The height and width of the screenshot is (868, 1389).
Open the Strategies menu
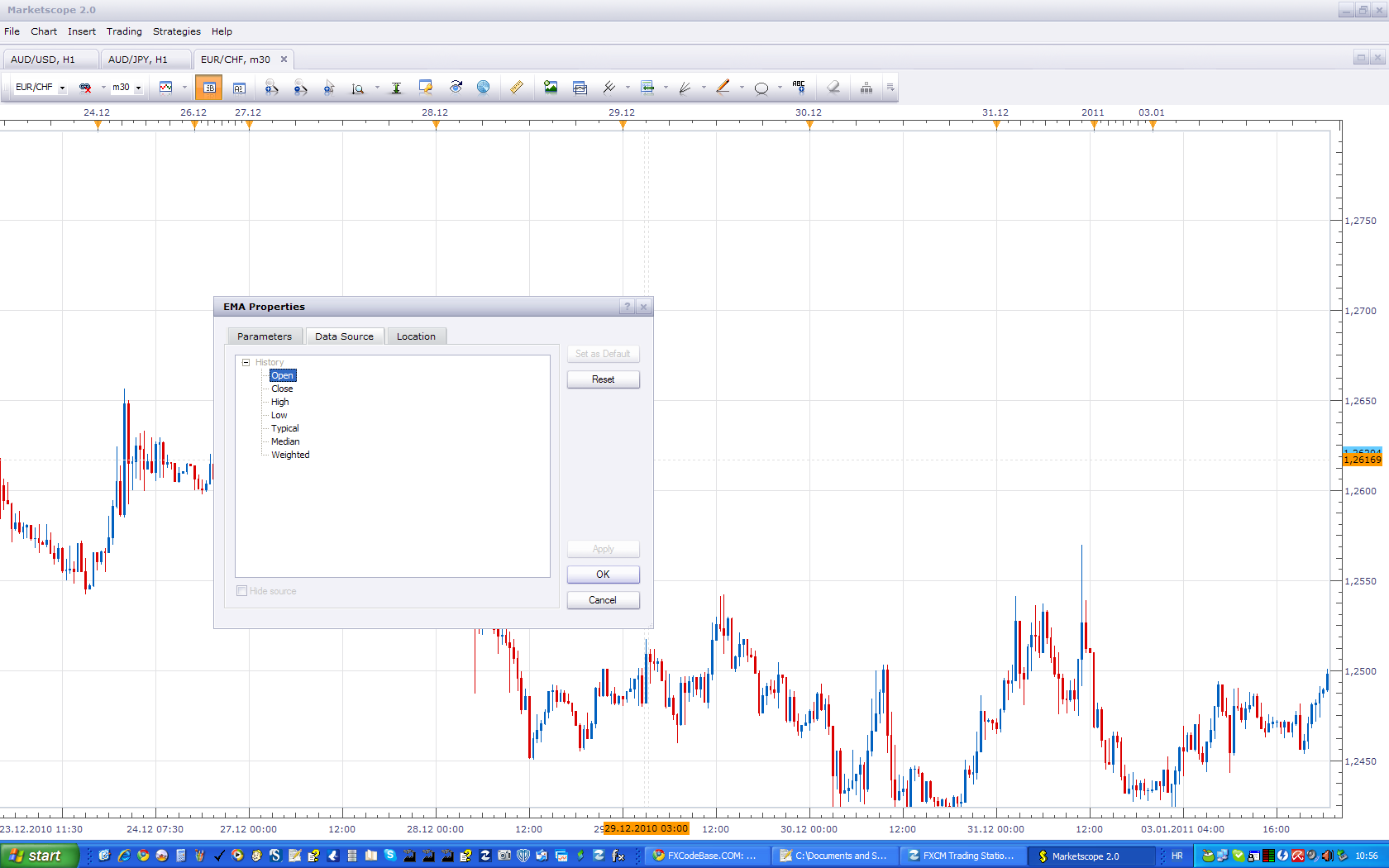pyautogui.click(x=176, y=31)
